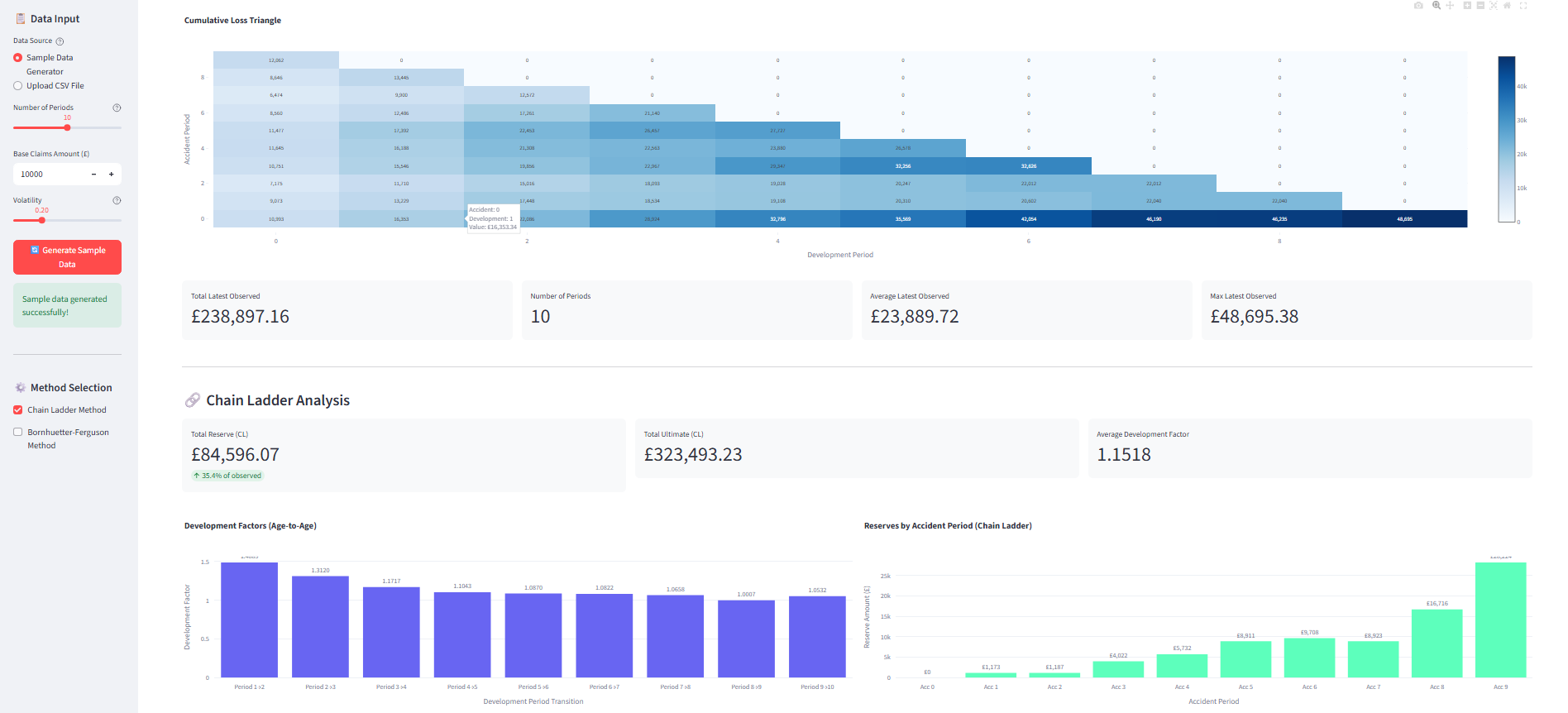The height and width of the screenshot is (713, 1568).
Task: Select the Sample Data Generator option
Action: coord(18,58)
